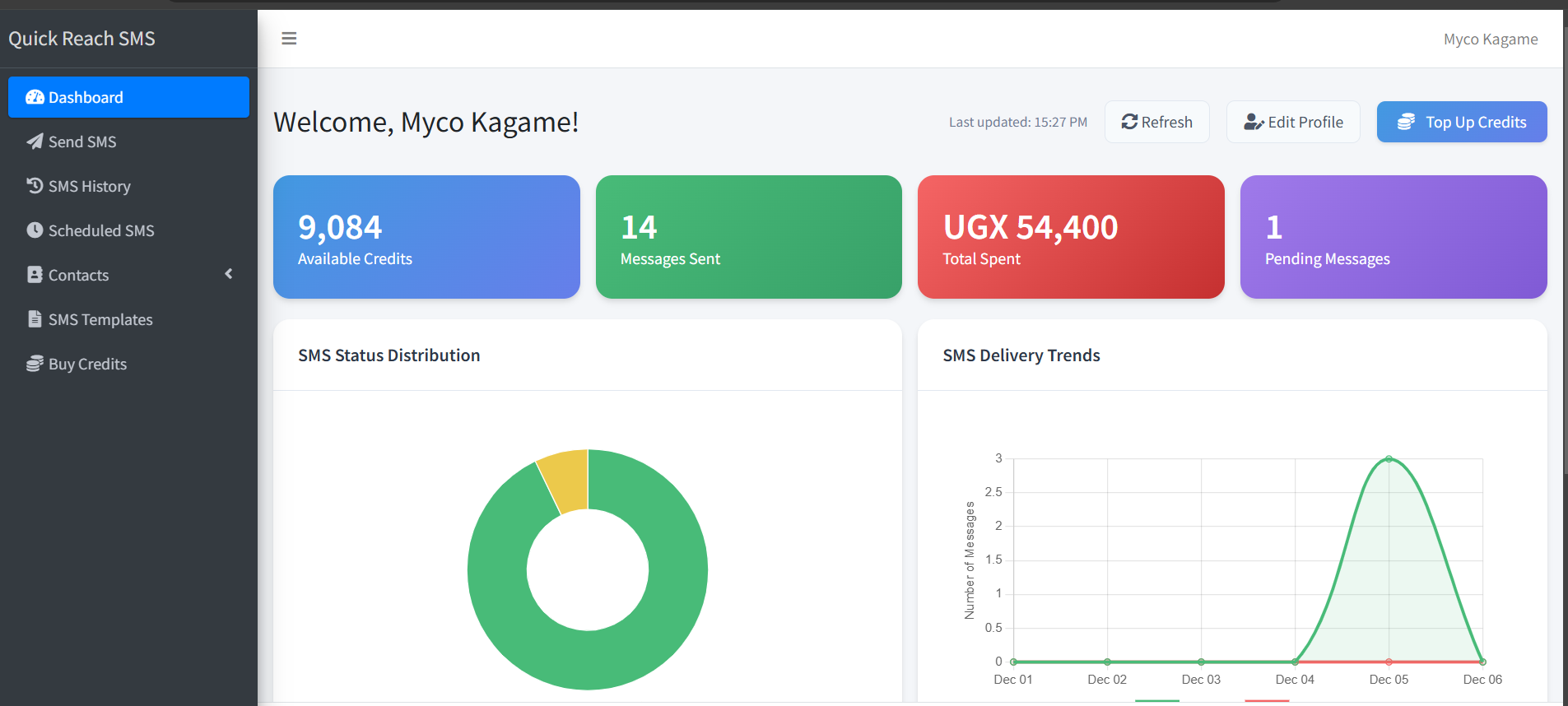The image size is (1568, 706).
Task: Click the "Dec 04" axis label
Action: [x=1295, y=680]
